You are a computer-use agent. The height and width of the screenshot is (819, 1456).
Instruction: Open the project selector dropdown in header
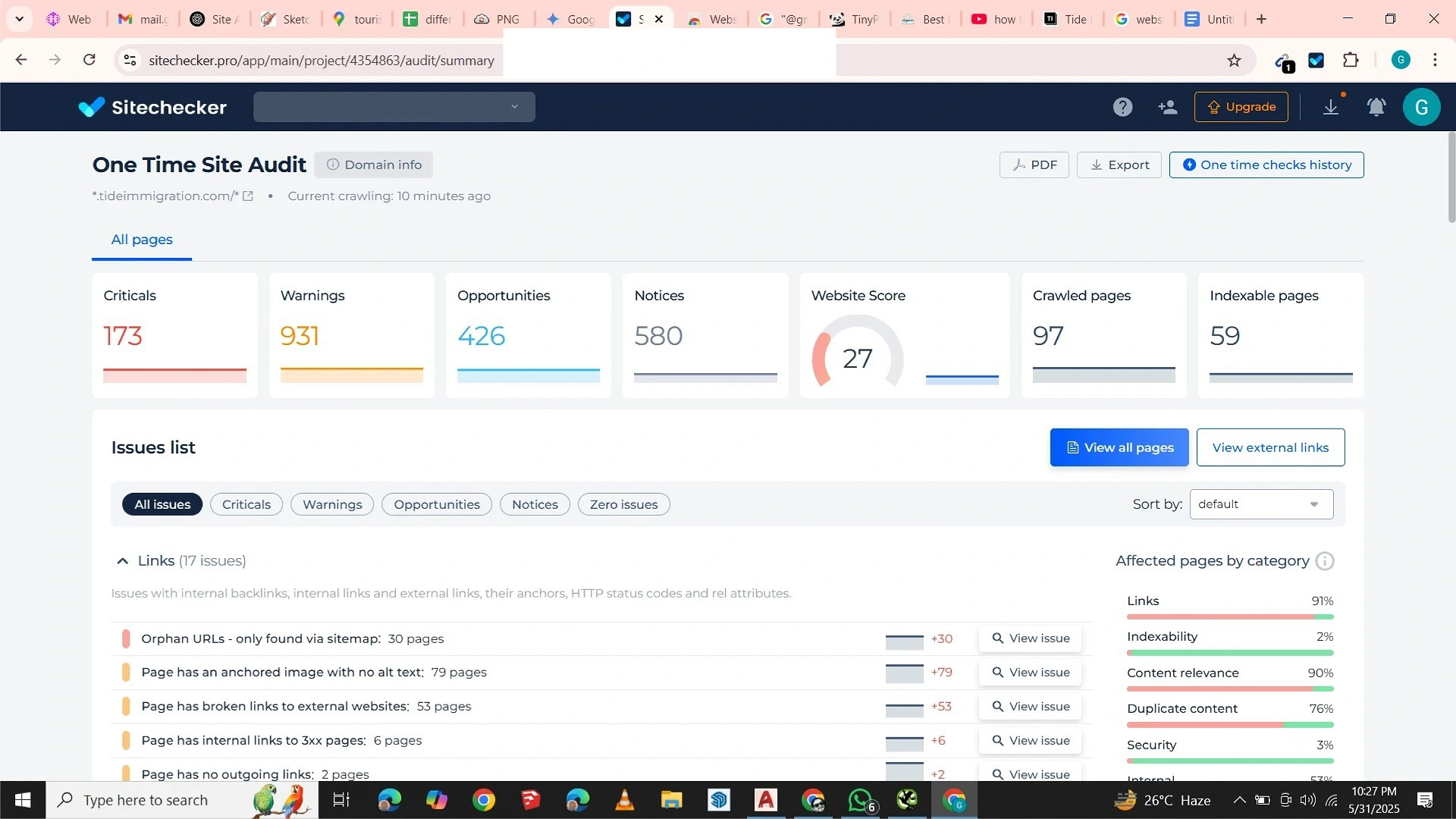click(394, 107)
